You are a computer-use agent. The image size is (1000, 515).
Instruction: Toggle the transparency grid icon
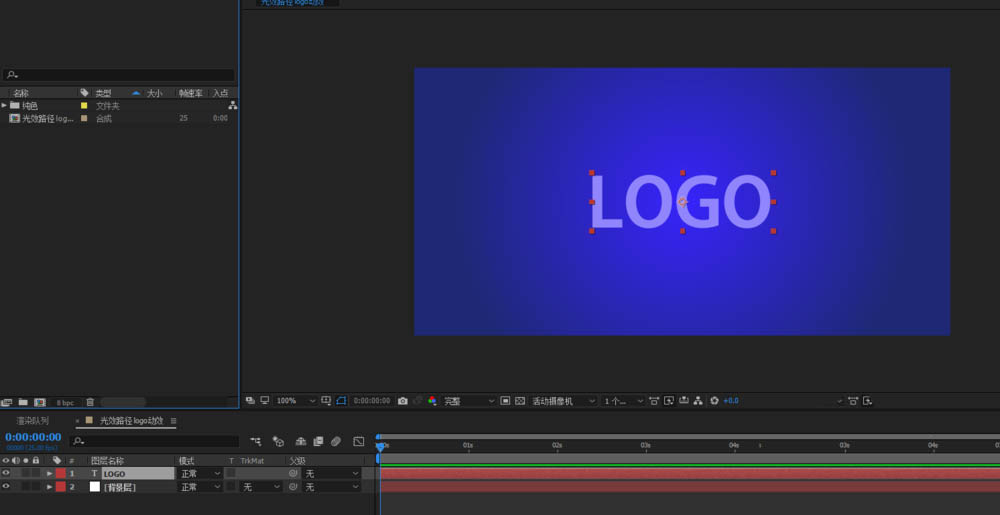click(520, 401)
